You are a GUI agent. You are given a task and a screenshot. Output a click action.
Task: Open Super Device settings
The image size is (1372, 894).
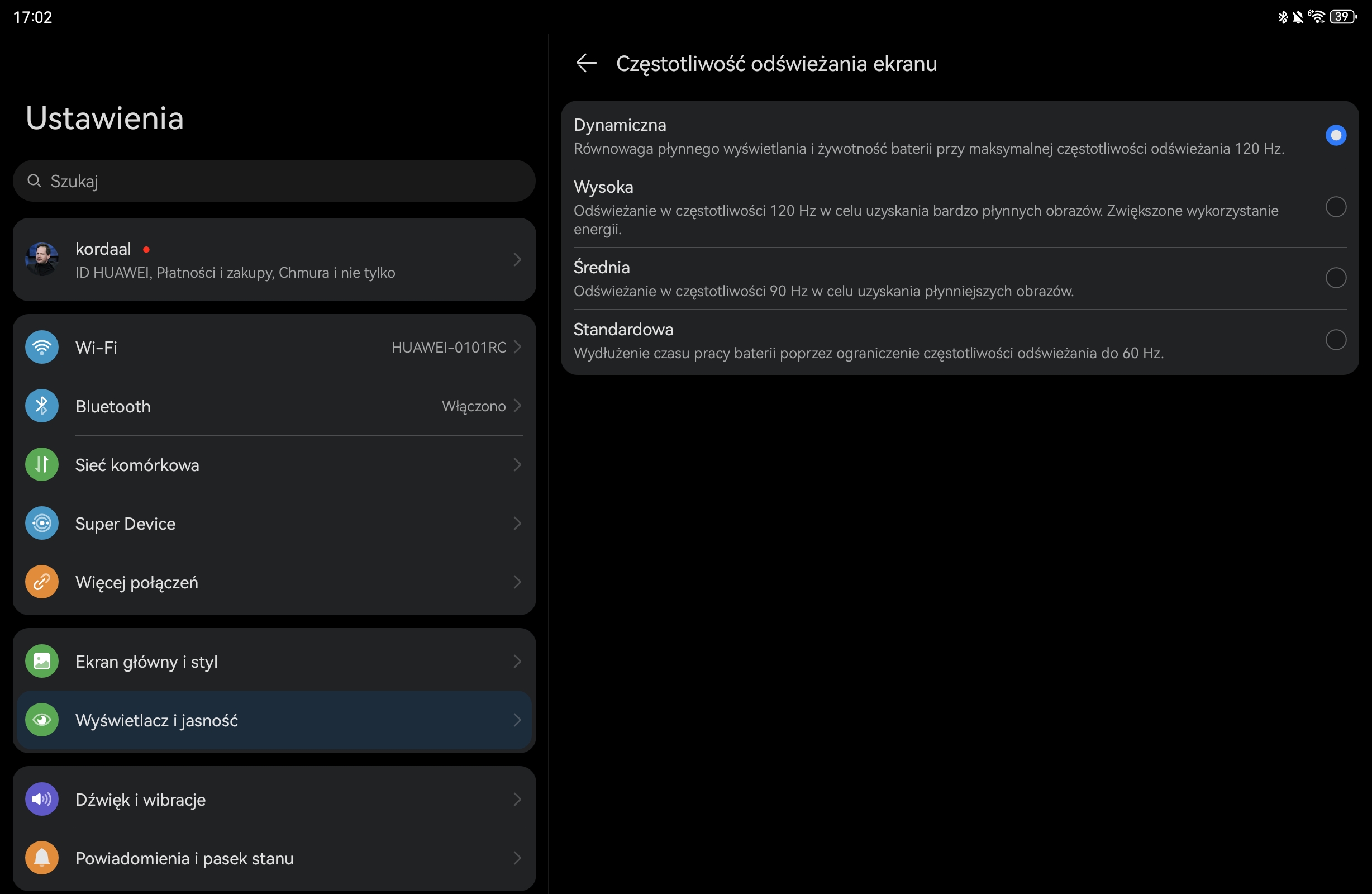tap(125, 524)
